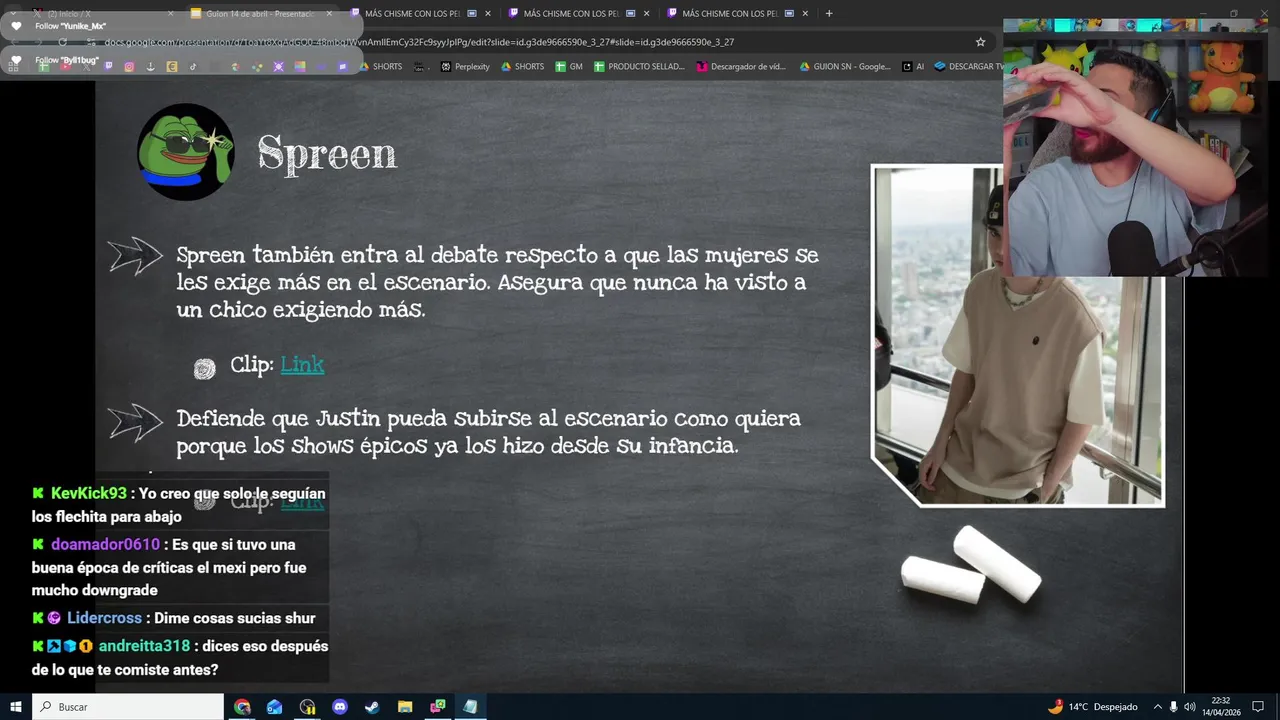Screen dimensions: 1280x720
Task: Open the notepad-style app on taskbar
Action: pyautogui.click(x=470, y=706)
